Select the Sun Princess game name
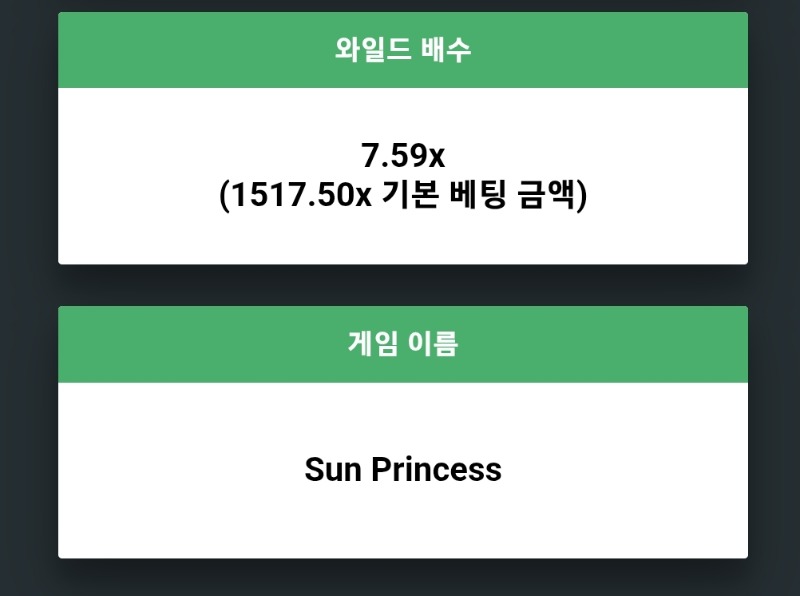Viewport: 800px width, 596px height. tap(402, 469)
